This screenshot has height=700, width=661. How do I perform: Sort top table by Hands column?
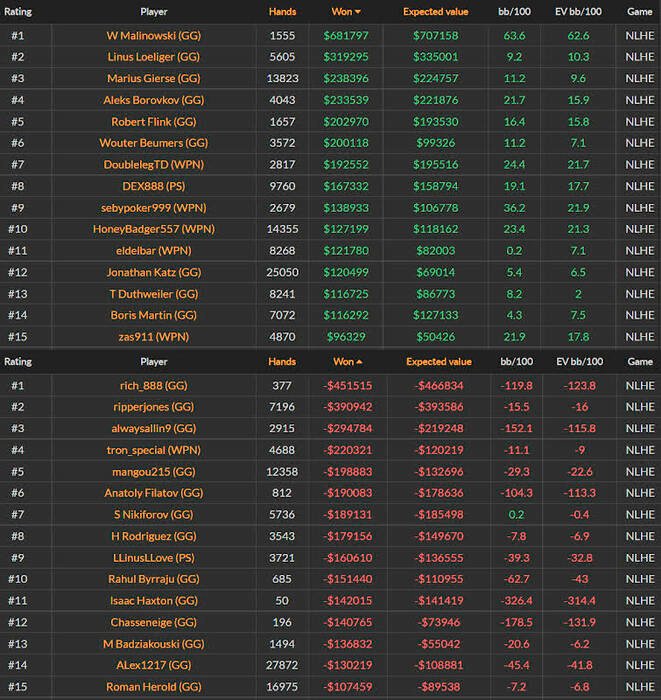coord(282,12)
